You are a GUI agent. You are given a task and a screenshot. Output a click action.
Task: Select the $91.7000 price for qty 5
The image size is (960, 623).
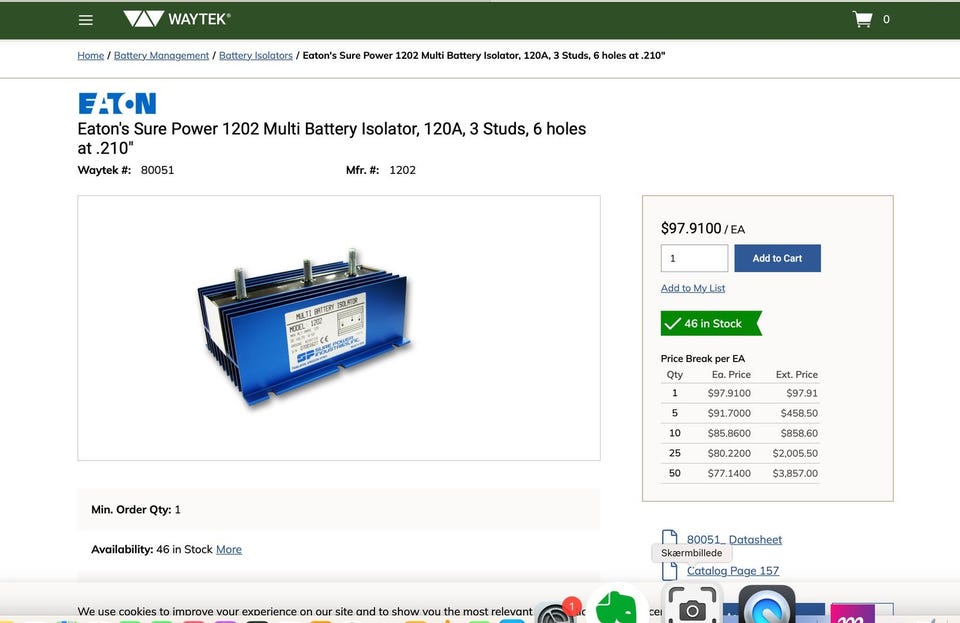tap(729, 413)
